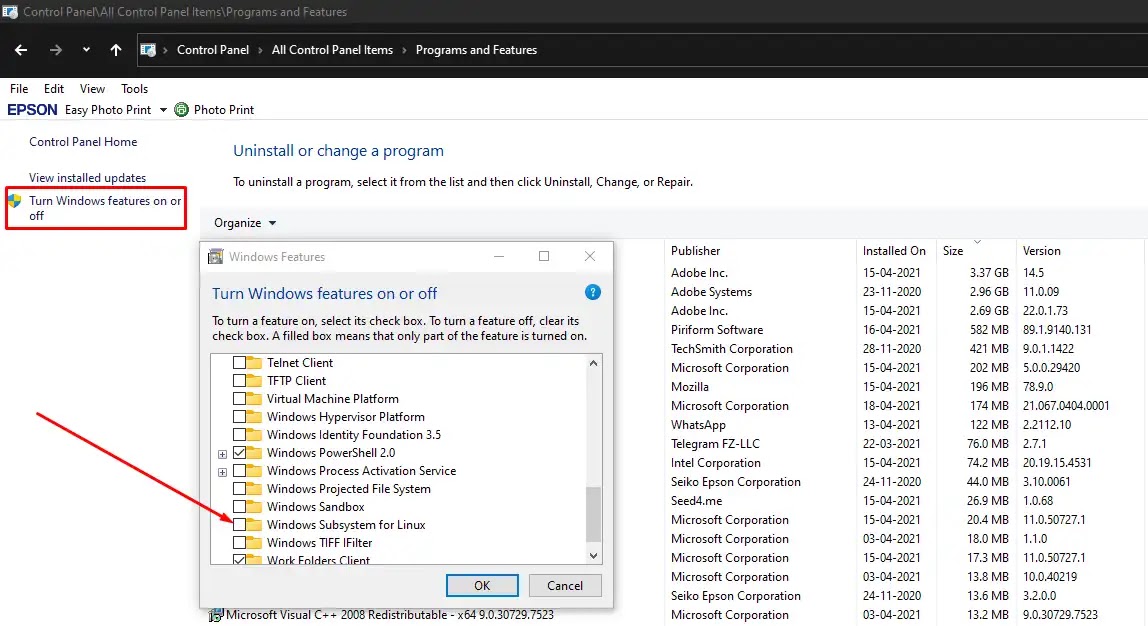Screen dimensions: 1148x626
Task: Go up one level with Up arrow
Action: pos(116,50)
